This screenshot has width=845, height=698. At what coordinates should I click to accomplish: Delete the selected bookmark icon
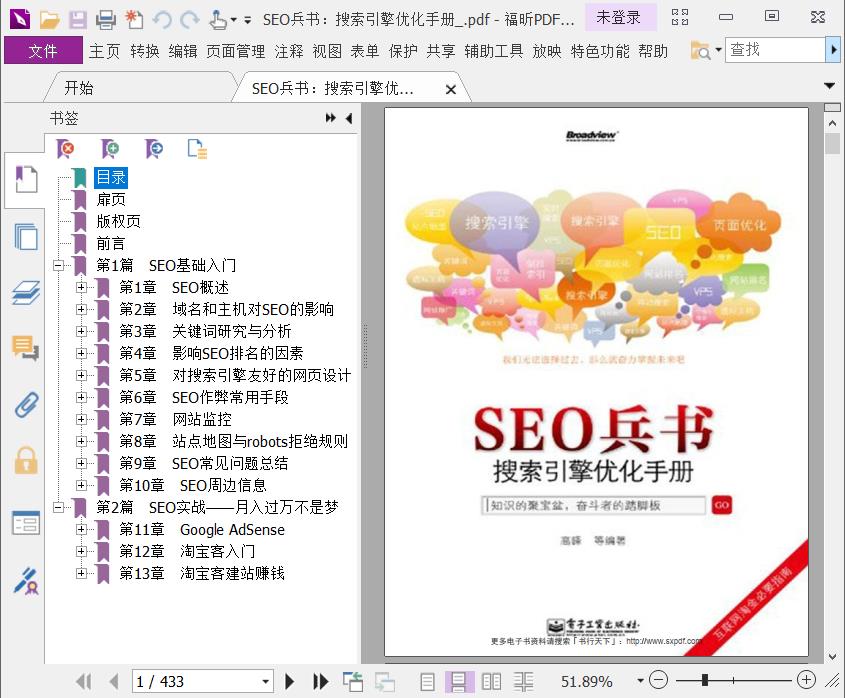point(65,148)
